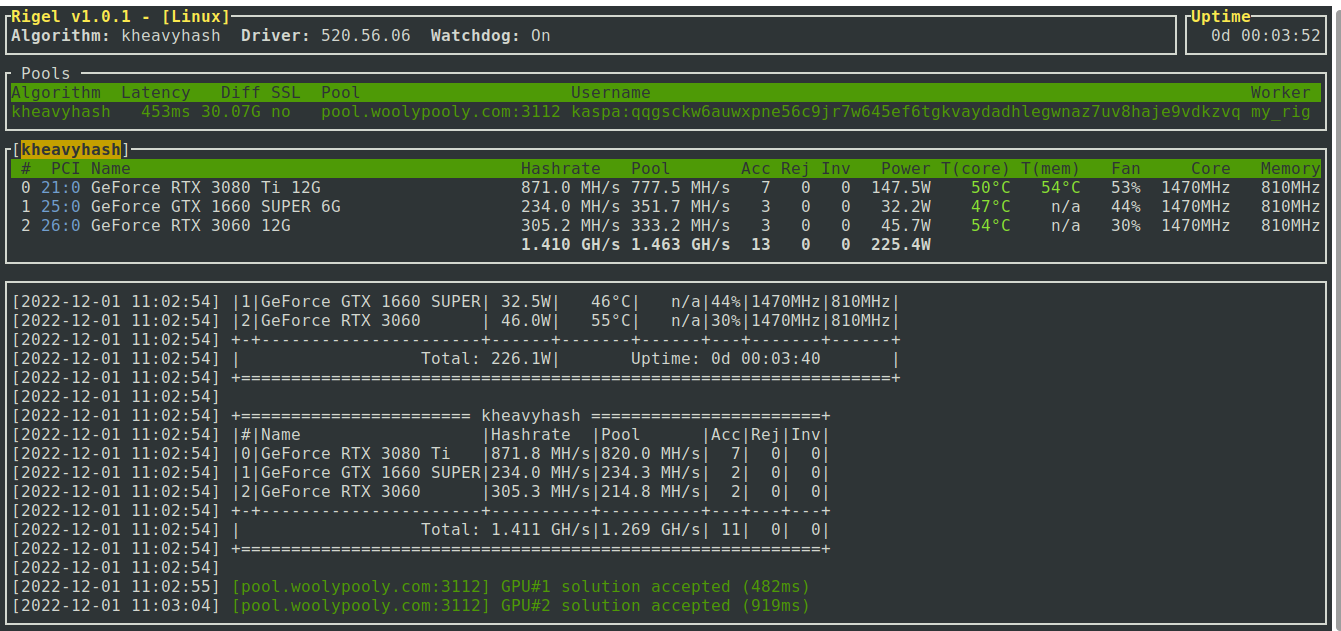Click the Hashrate column header in GPU table

click(561, 168)
